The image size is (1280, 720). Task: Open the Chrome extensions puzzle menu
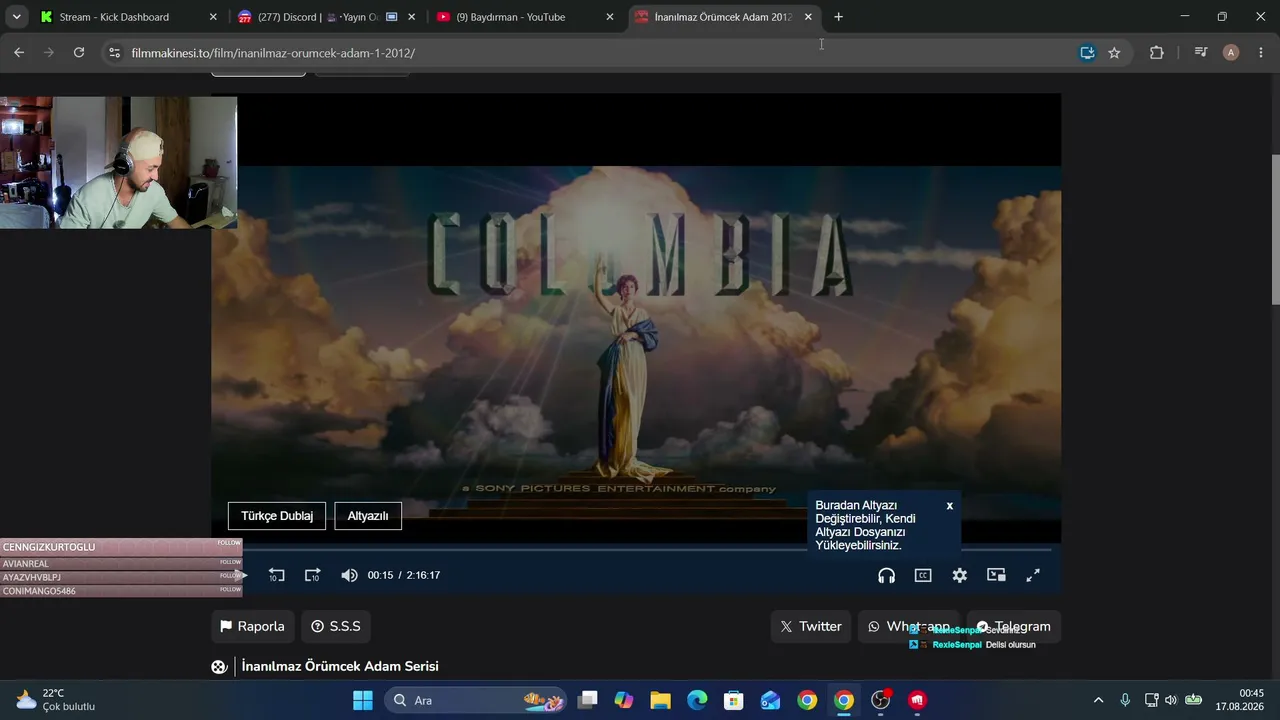(x=1157, y=52)
